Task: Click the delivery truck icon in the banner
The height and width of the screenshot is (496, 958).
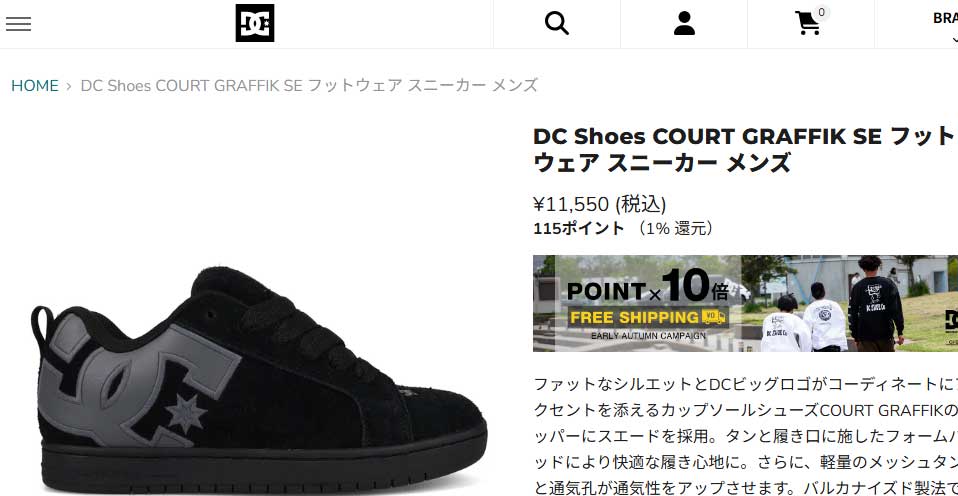Action: click(x=714, y=317)
